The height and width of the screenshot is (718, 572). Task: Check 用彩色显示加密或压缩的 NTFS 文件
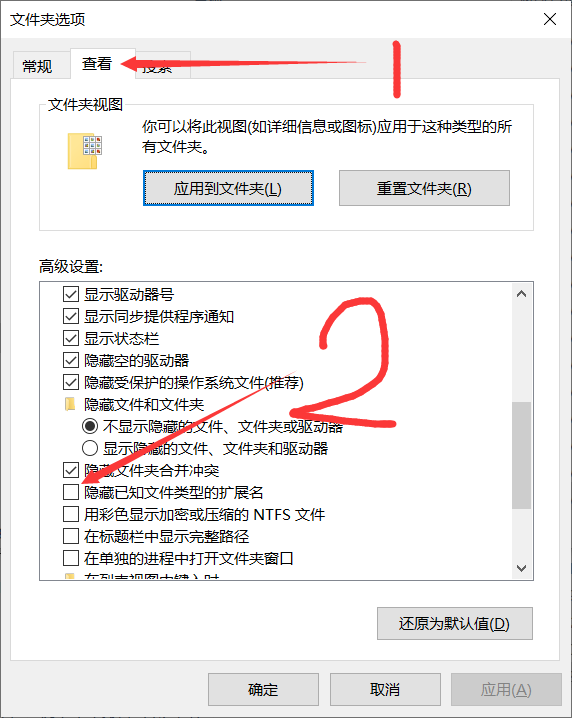(x=71, y=514)
